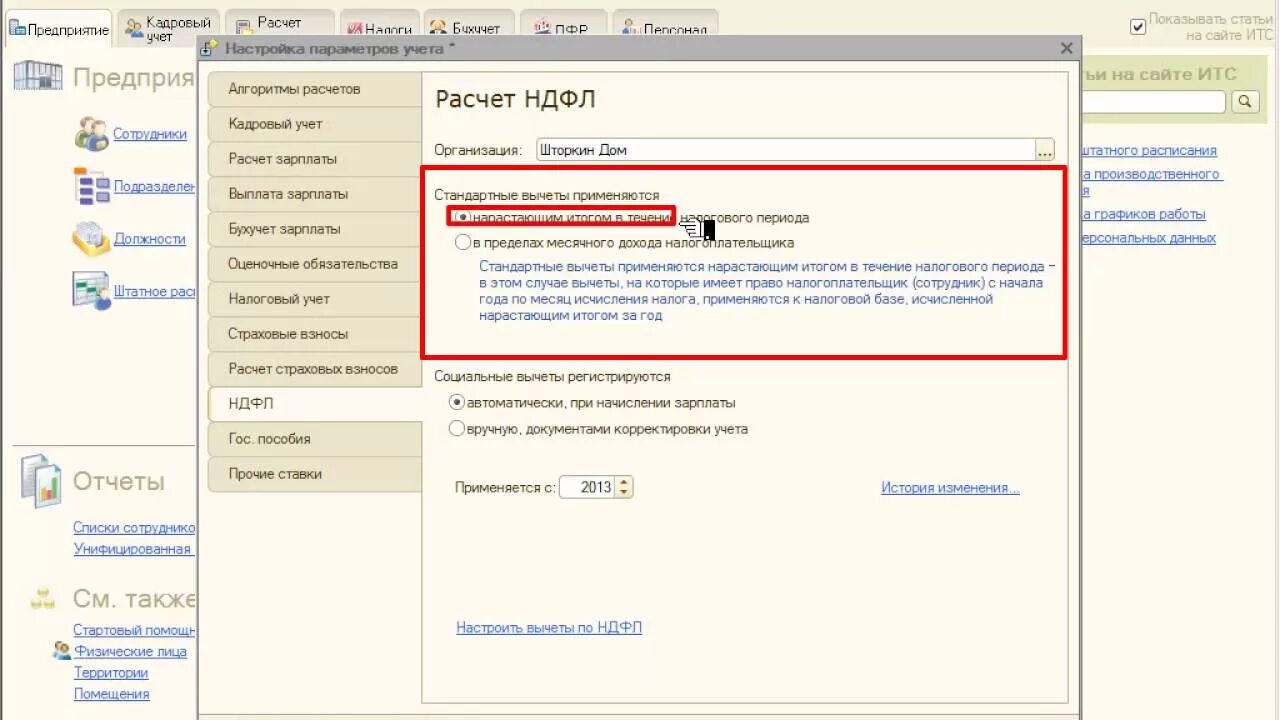Open the Алгоритмы расчетов section
The width and height of the screenshot is (1280, 720).
[314, 89]
